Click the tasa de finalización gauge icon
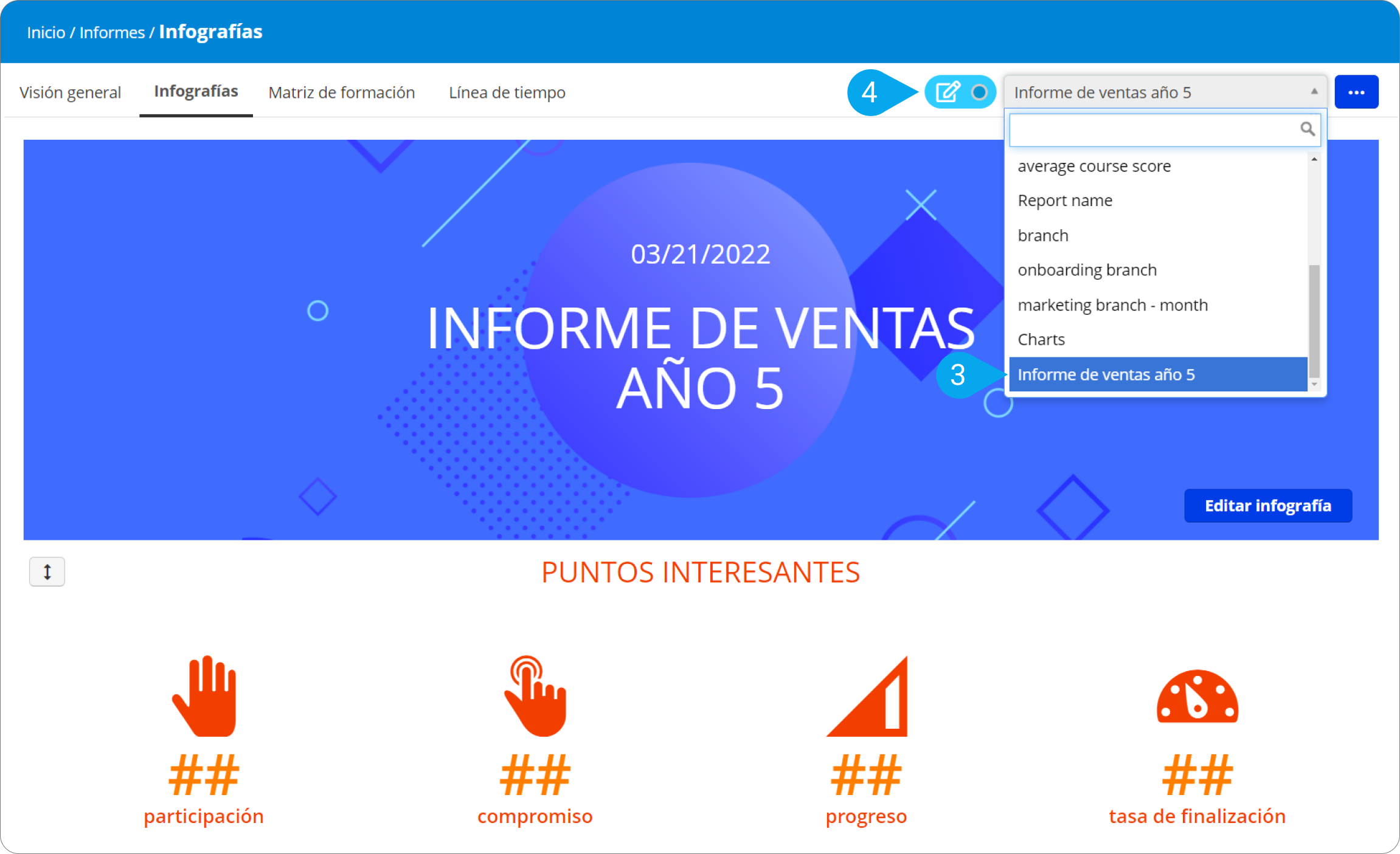Viewport: 1400px width, 854px height. coord(1197,697)
